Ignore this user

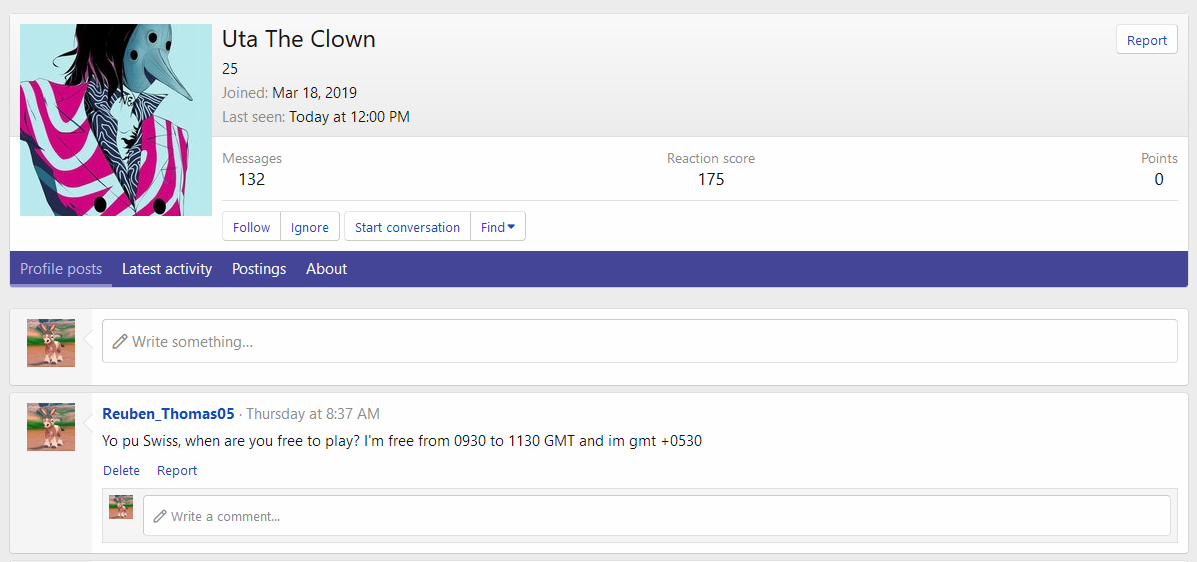[310, 227]
